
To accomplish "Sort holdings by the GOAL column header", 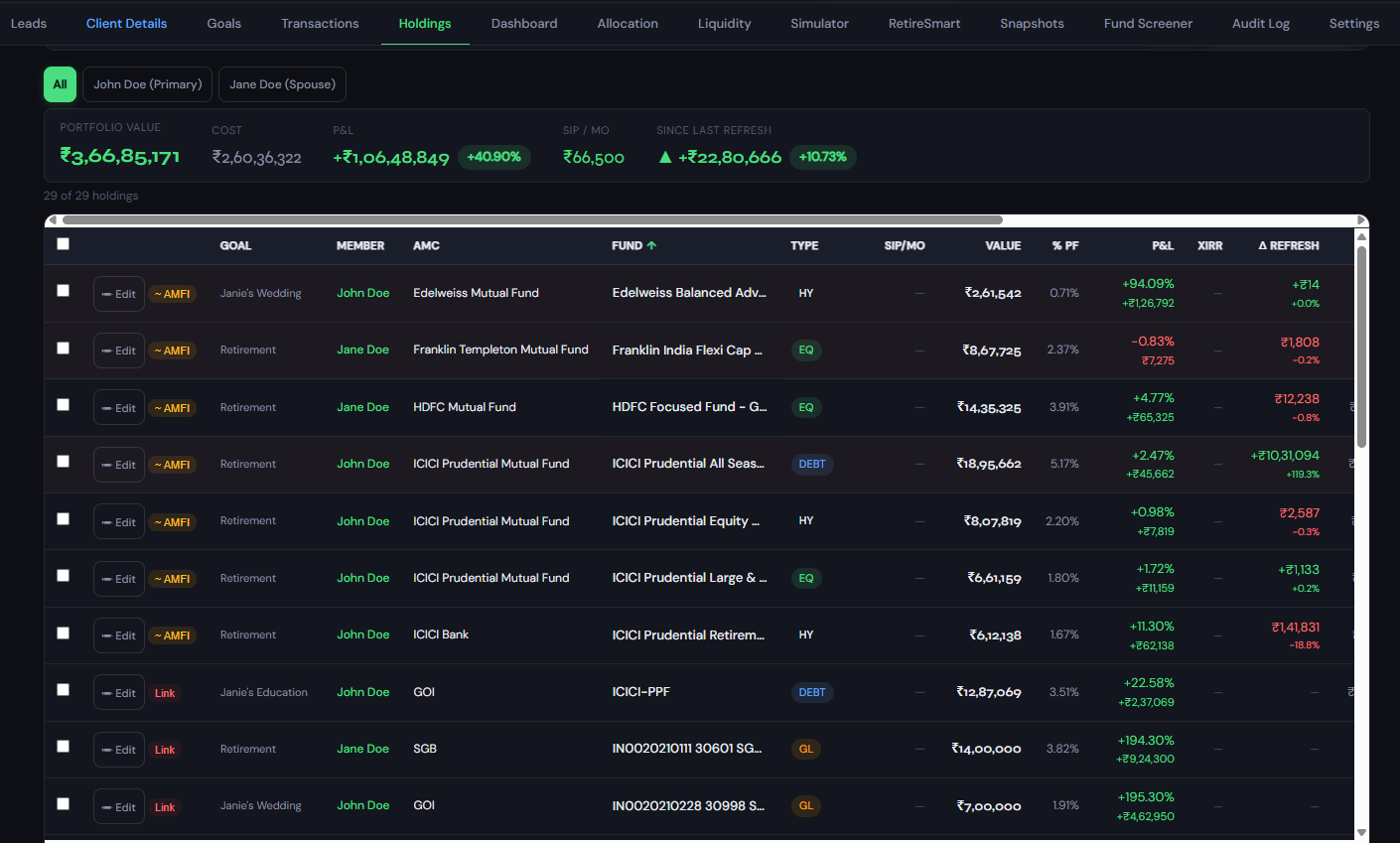I will tap(235, 245).
